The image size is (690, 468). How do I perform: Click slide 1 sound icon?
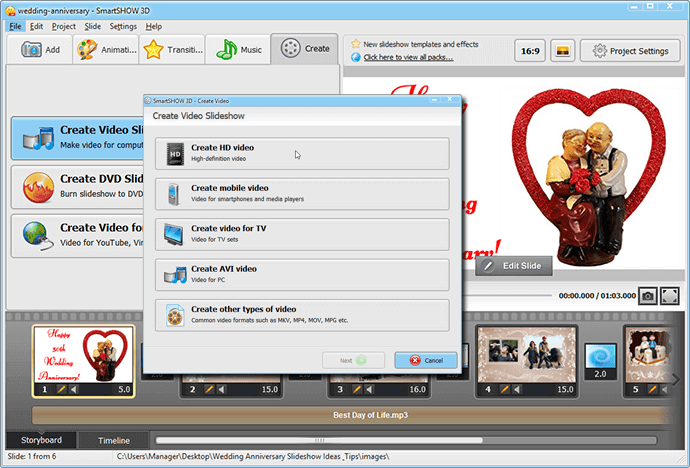coord(74,389)
